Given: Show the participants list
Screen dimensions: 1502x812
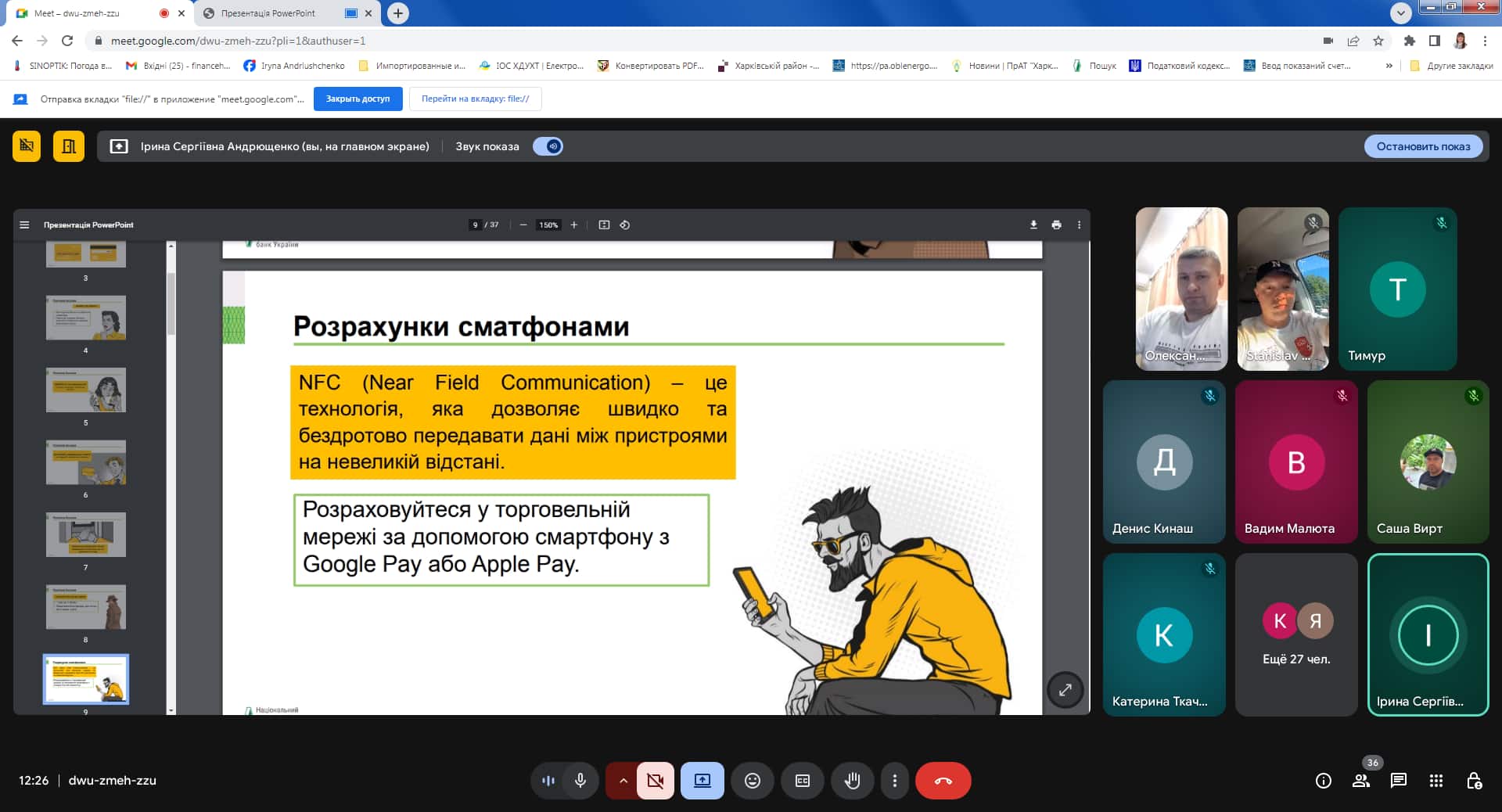Looking at the screenshot, I should [x=1361, y=781].
